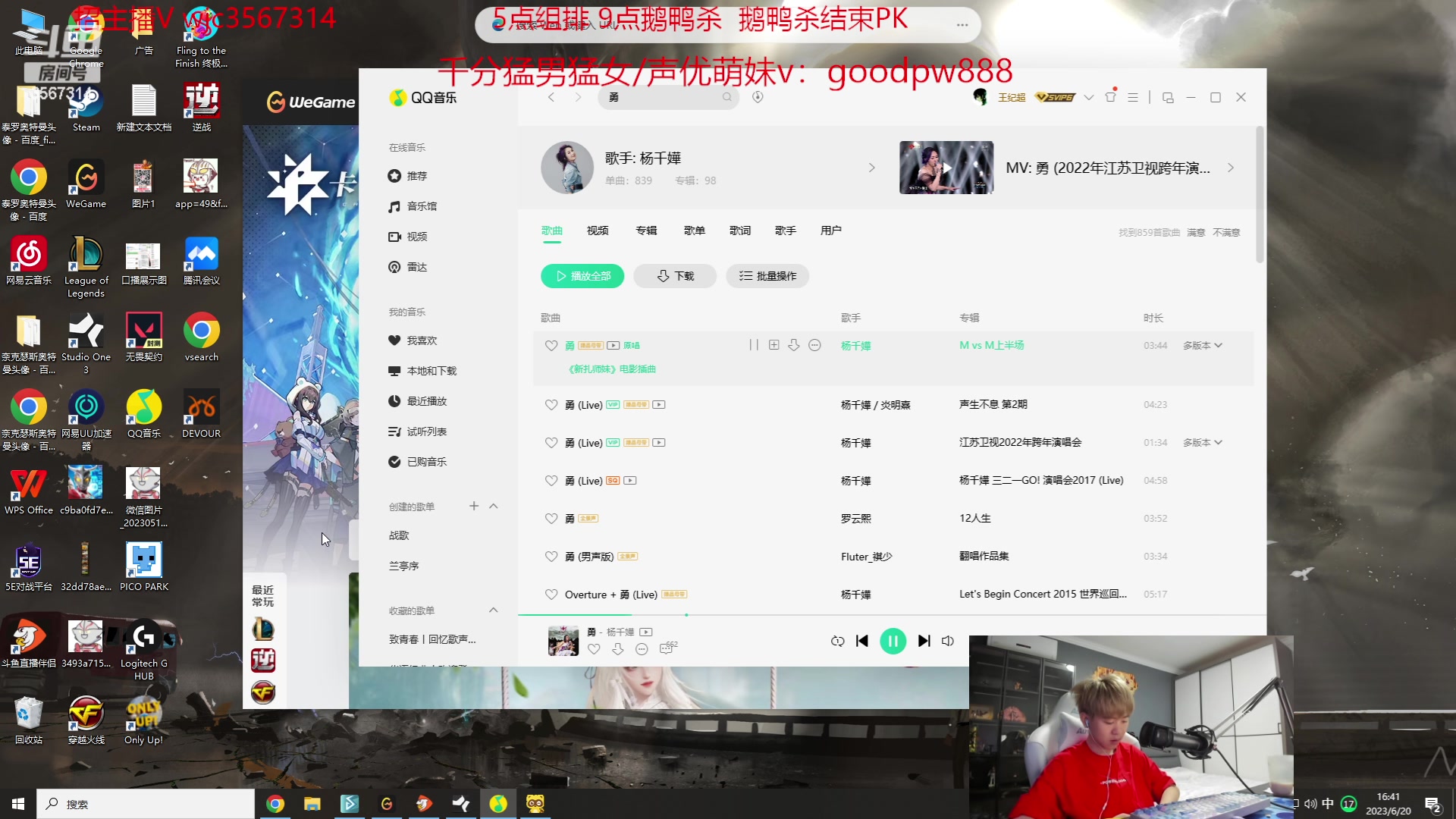Screen dimensions: 1456x819
Task: Open the now-playing album cover thumbnail
Action: tap(563, 641)
